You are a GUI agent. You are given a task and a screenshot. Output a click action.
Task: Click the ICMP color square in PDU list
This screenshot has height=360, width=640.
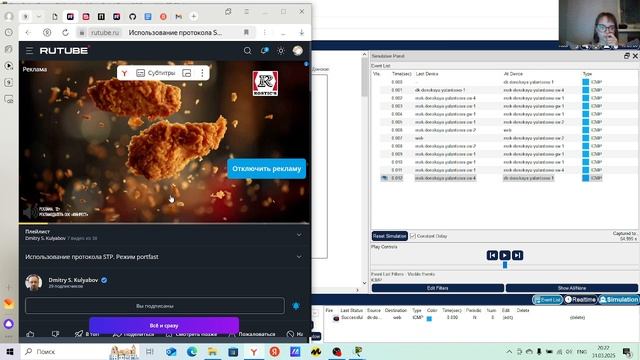(429, 319)
